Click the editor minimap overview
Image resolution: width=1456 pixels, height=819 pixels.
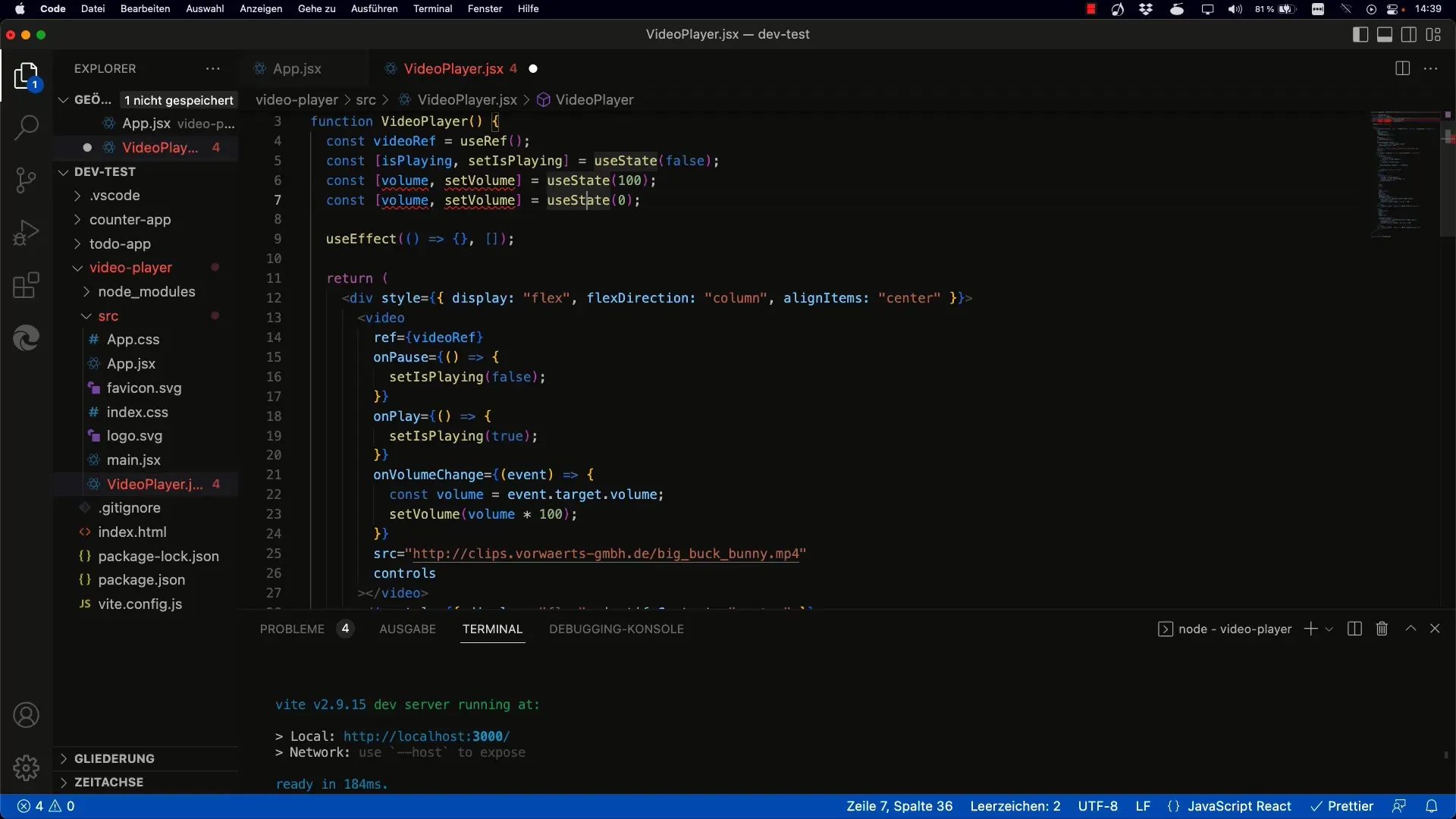click(1404, 174)
